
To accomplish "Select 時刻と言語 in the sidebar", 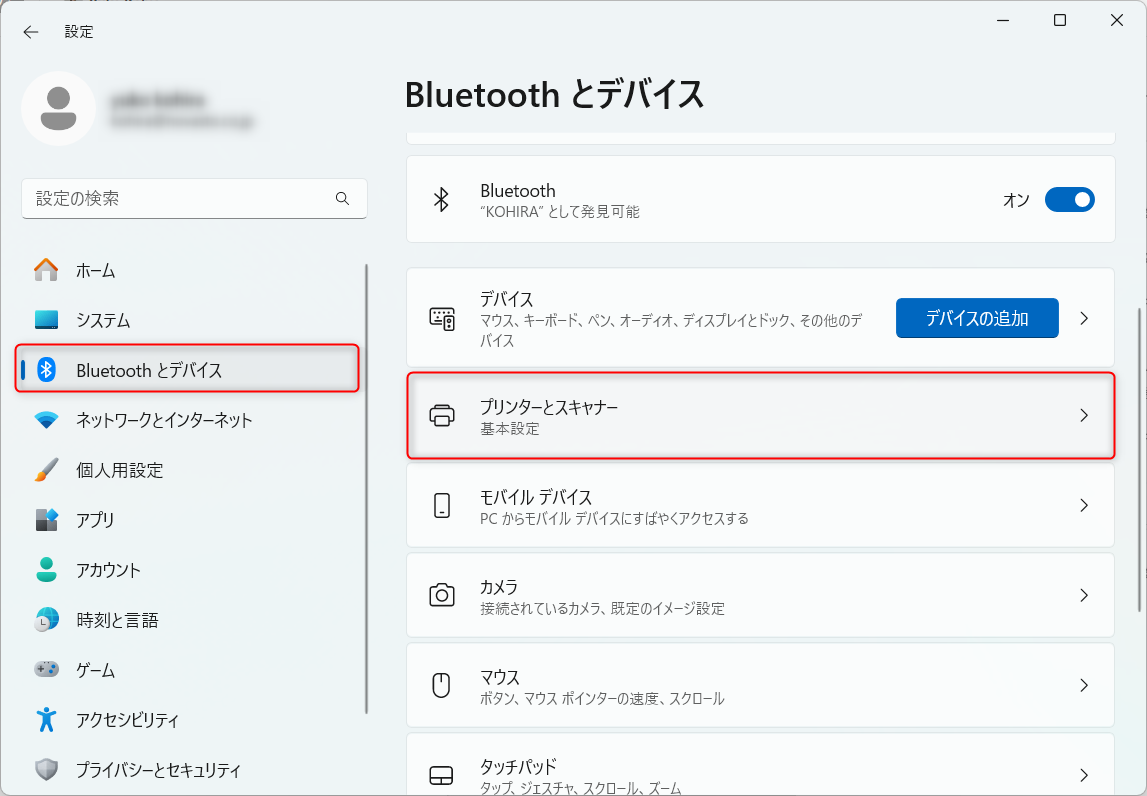I will tap(117, 620).
